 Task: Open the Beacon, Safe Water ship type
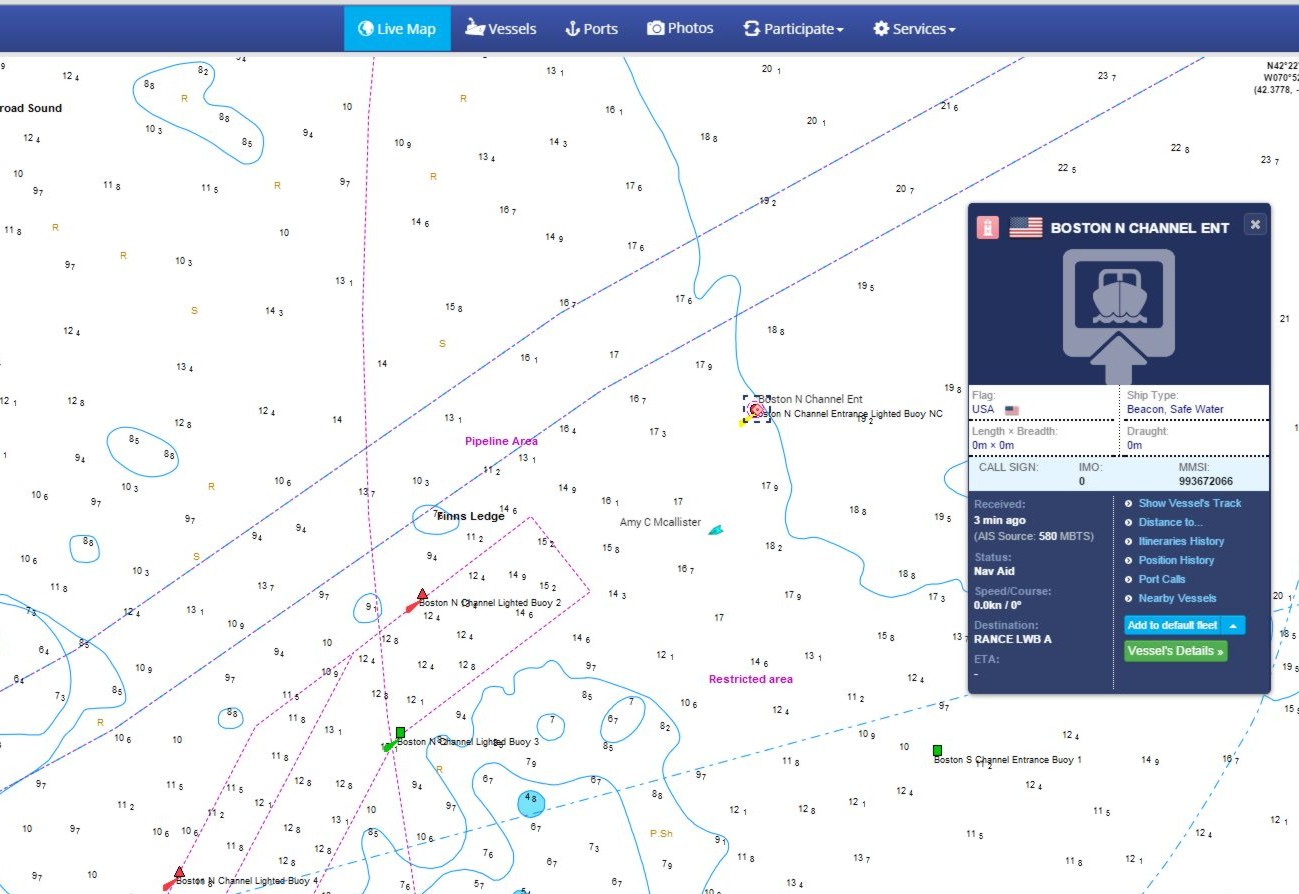click(1175, 410)
